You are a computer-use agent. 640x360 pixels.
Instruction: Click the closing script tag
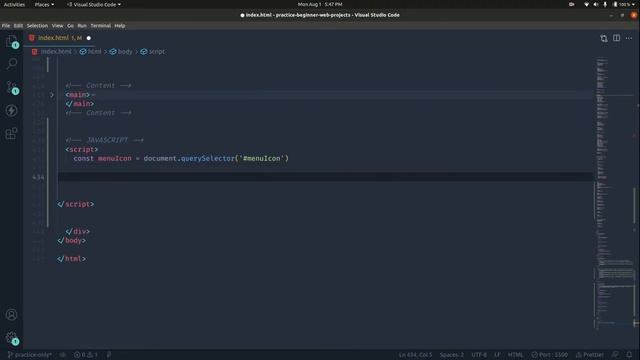click(x=76, y=204)
